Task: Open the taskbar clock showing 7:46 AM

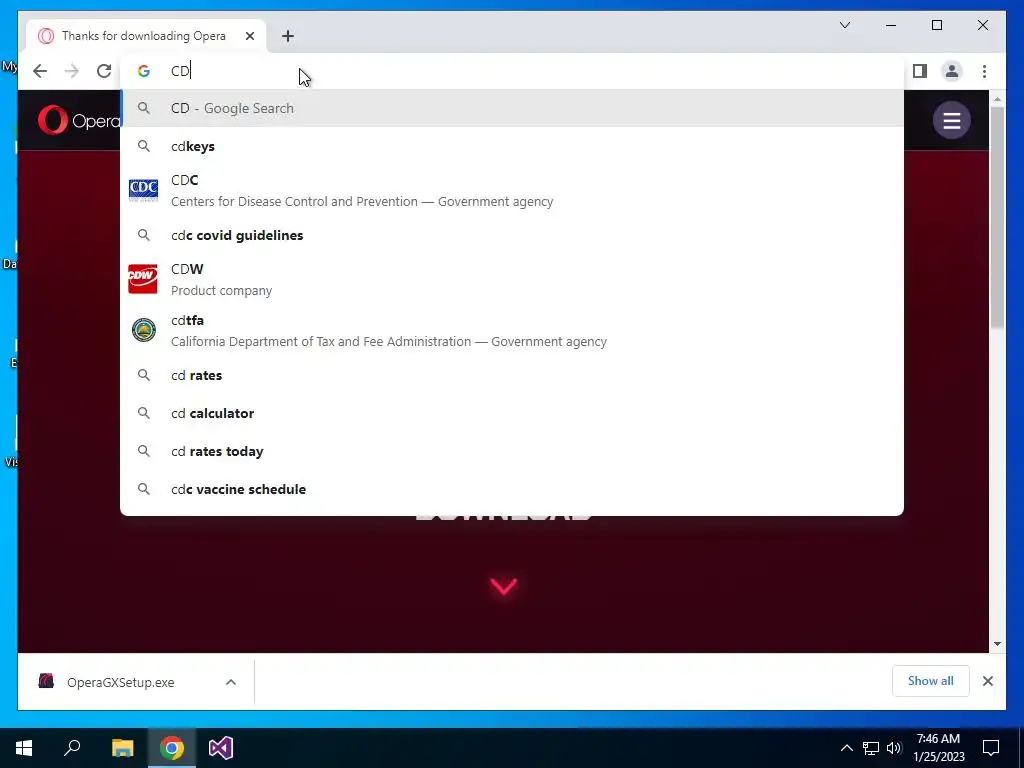Action: point(938,748)
